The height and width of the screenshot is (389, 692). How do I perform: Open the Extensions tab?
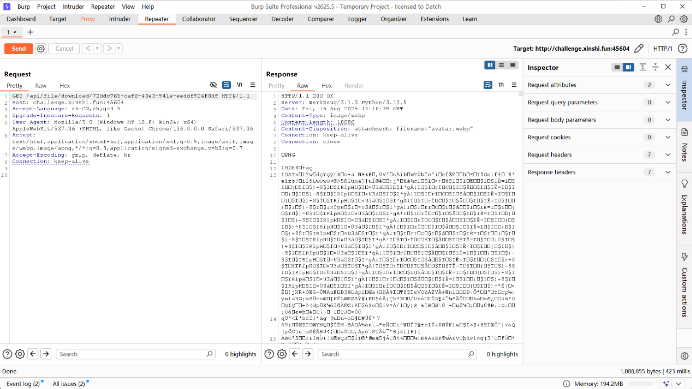434,19
